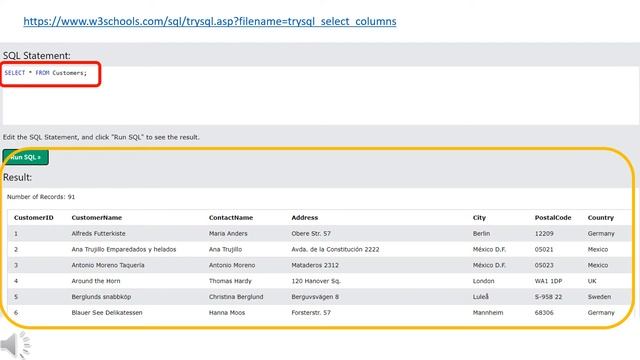
Task: Click the 'London' city cell
Action: pyautogui.click(x=483, y=281)
